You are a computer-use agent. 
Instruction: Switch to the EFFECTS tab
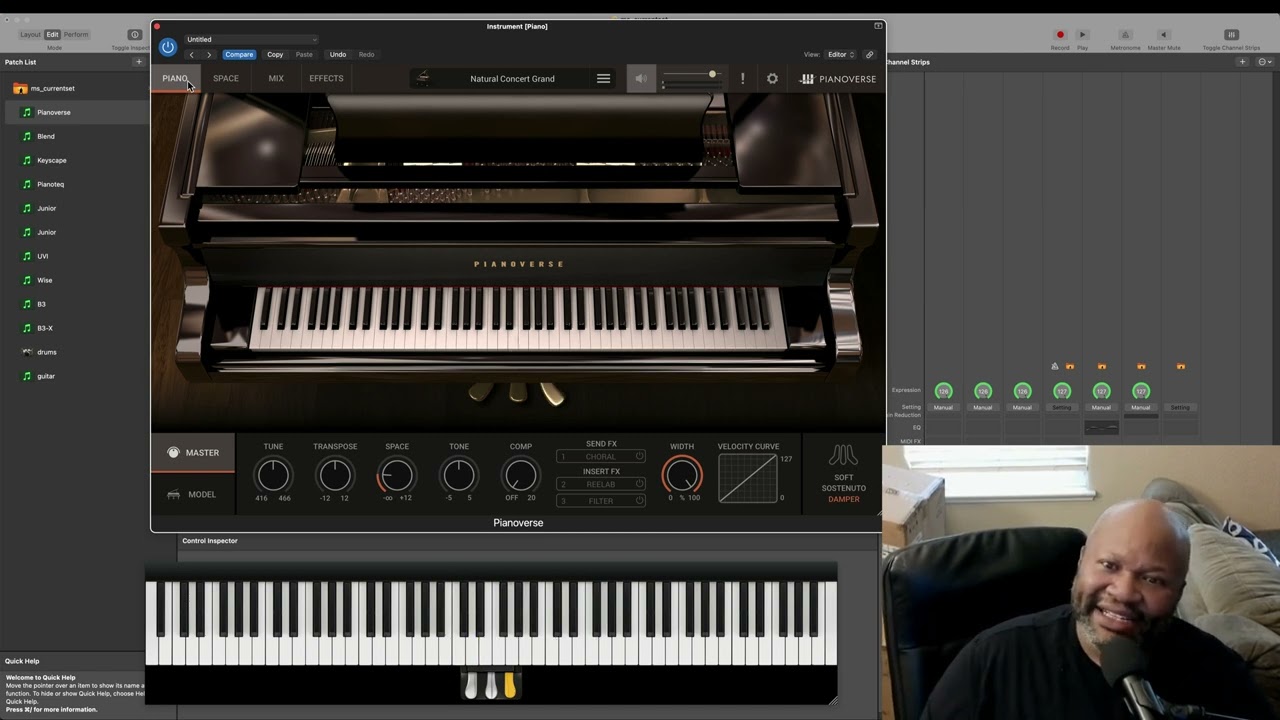326,78
